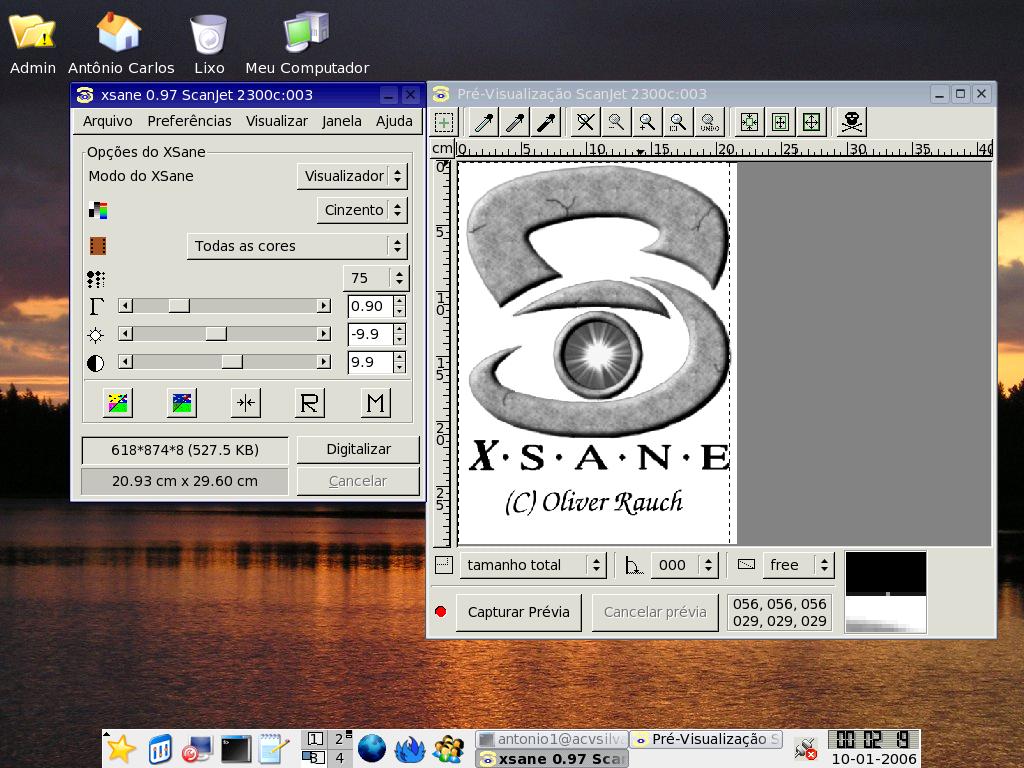Image resolution: width=1024 pixels, height=768 pixels.
Task: Open the resolution 75 dropdown
Action: (x=376, y=278)
